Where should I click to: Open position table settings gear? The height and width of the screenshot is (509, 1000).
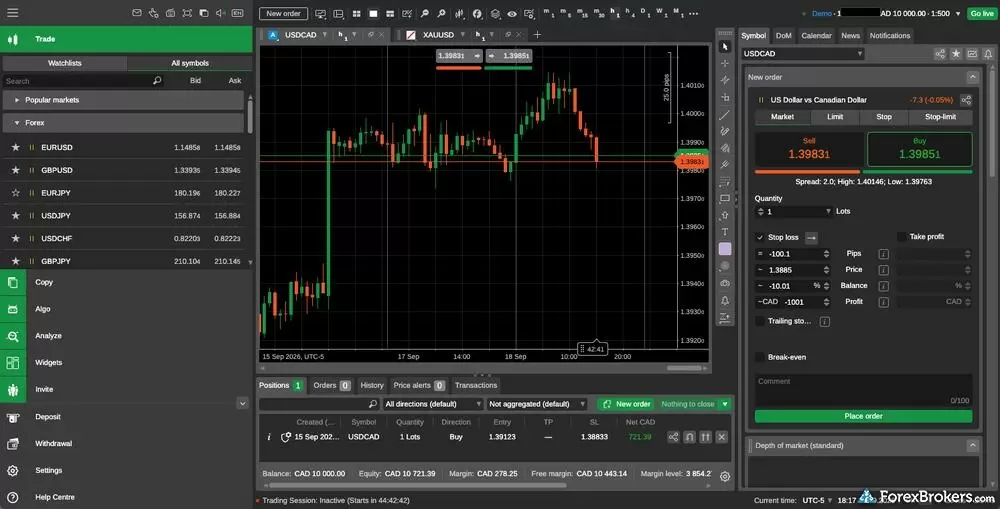pos(724,476)
